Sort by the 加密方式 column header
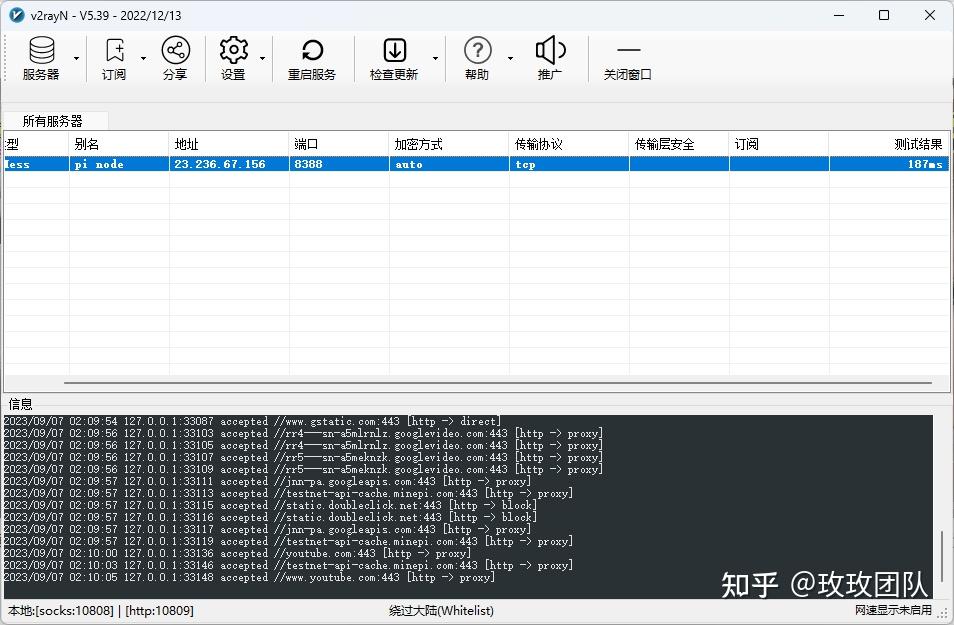Image resolution: width=954 pixels, height=625 pixels. tap(449, 144)
